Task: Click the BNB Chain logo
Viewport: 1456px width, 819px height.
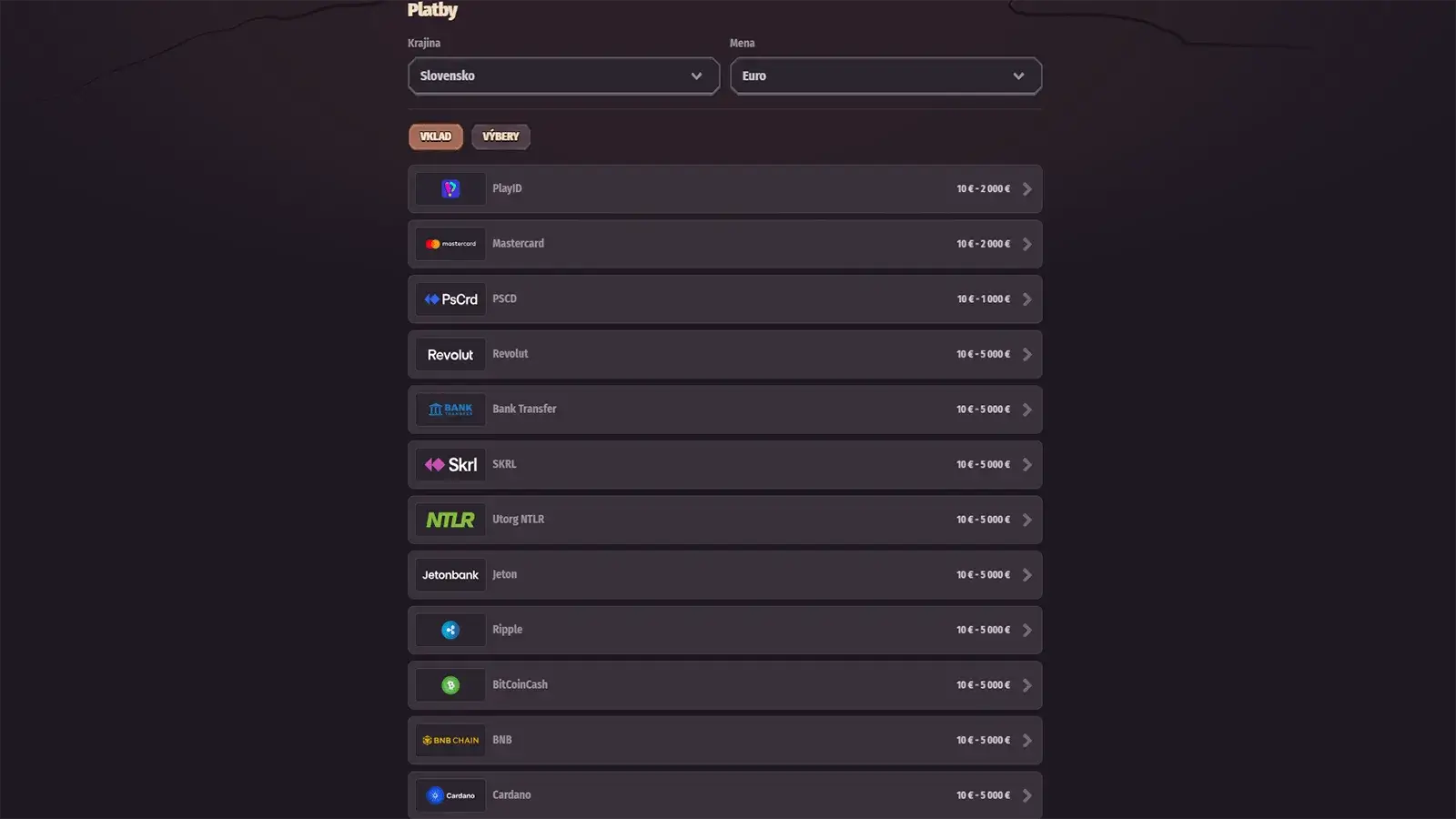Action: pyautogui.click(x=450, y=741)
